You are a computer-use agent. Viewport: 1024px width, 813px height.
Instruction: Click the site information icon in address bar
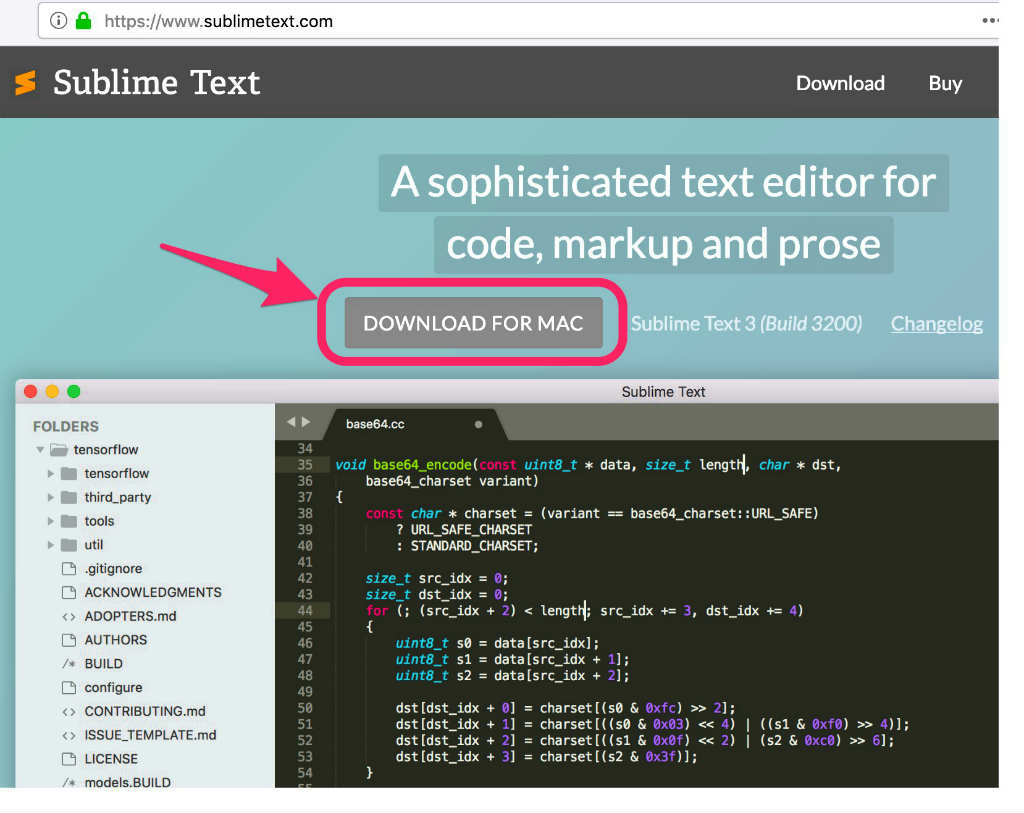[x=58, y=21]
